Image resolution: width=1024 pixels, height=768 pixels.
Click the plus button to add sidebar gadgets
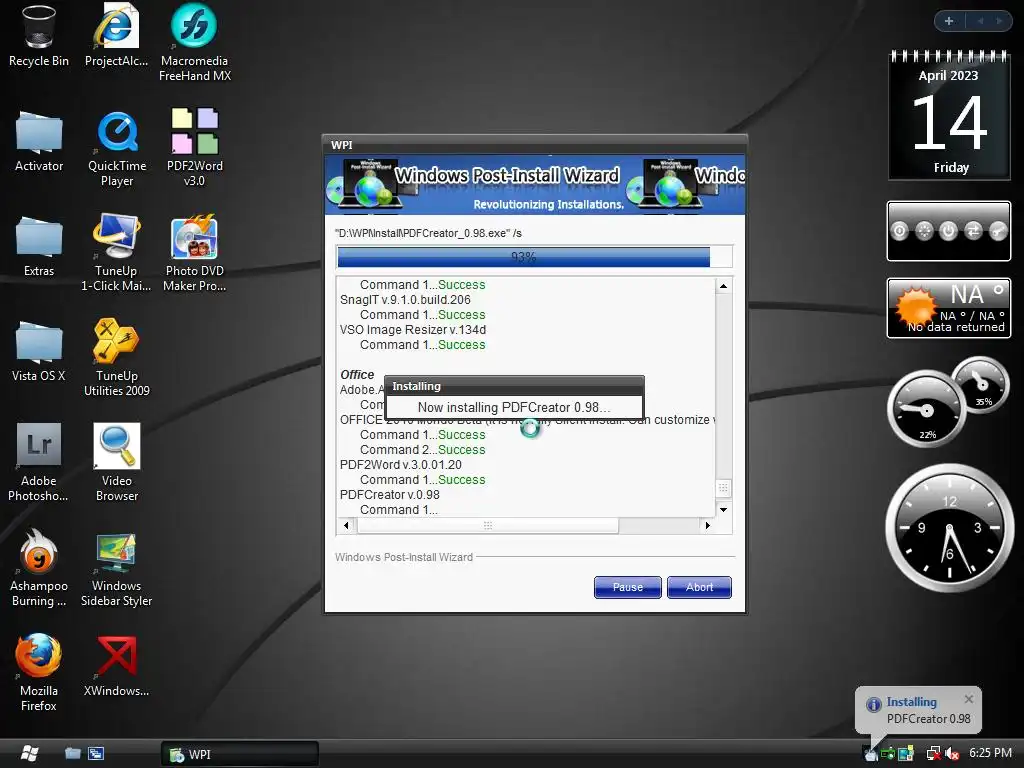tap(949, 21)
